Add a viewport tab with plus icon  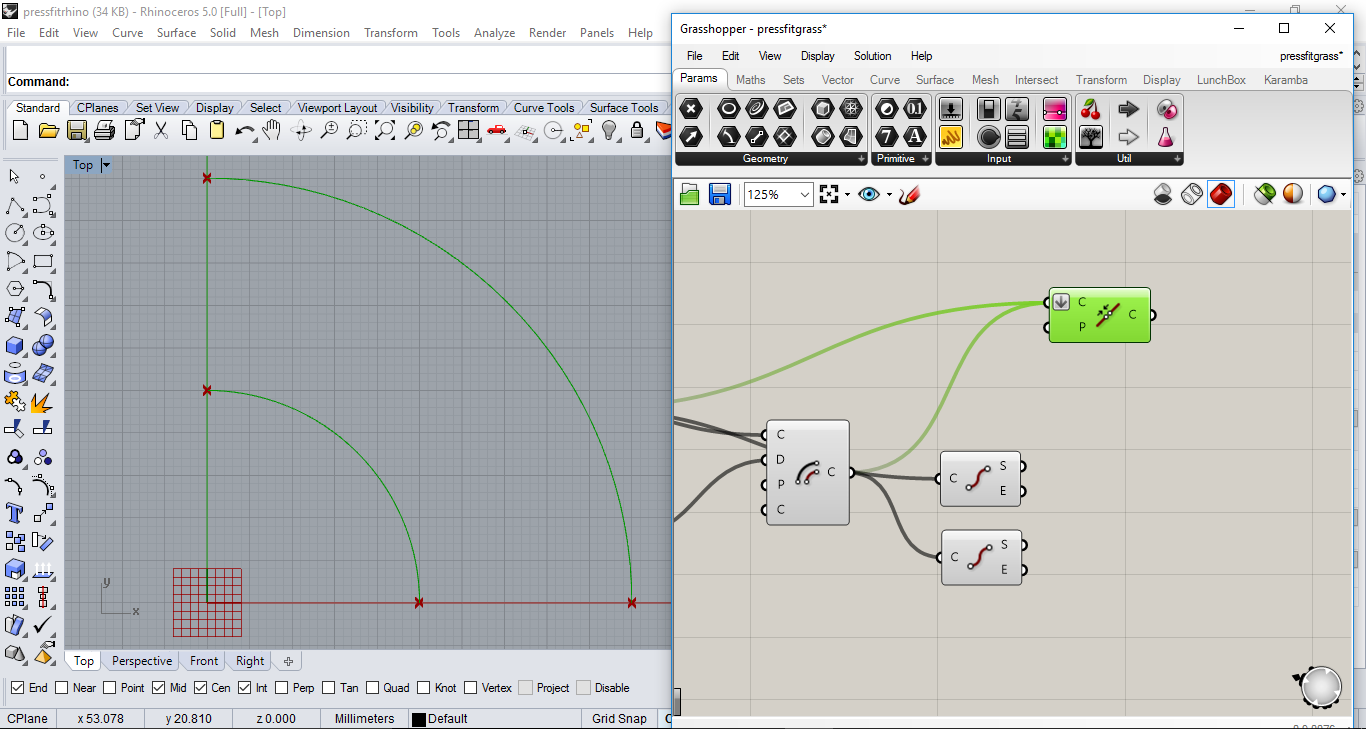tap(288, 661)
